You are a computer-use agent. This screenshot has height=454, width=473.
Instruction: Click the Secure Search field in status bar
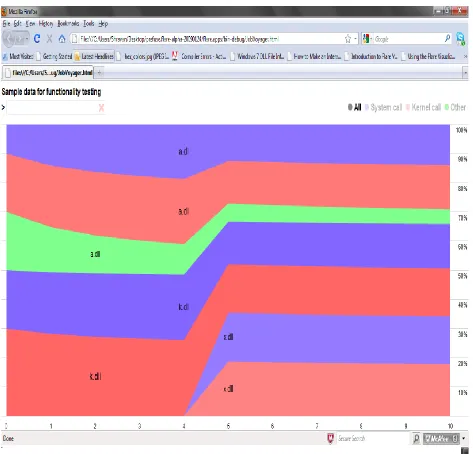(x=373, y=438)
